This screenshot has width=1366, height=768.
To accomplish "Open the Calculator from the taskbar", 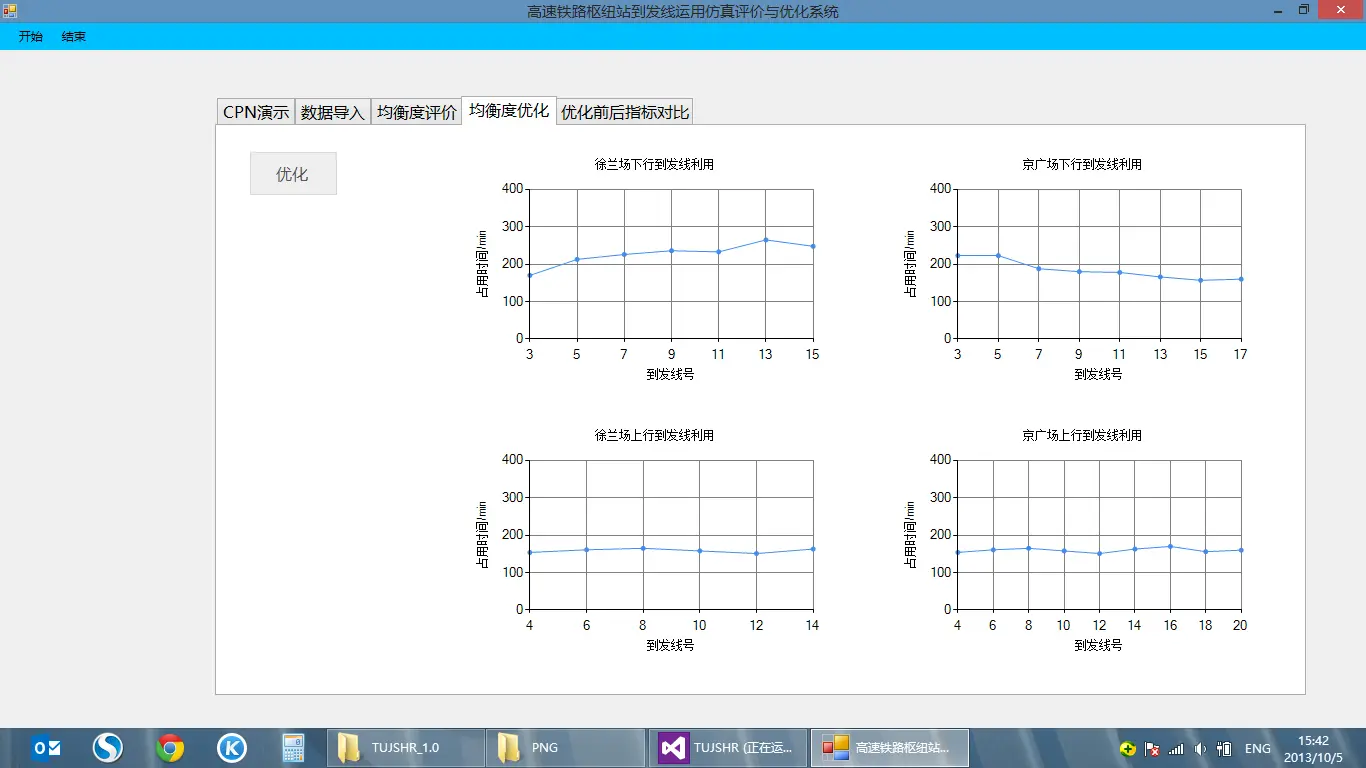I will click(293, 748).
